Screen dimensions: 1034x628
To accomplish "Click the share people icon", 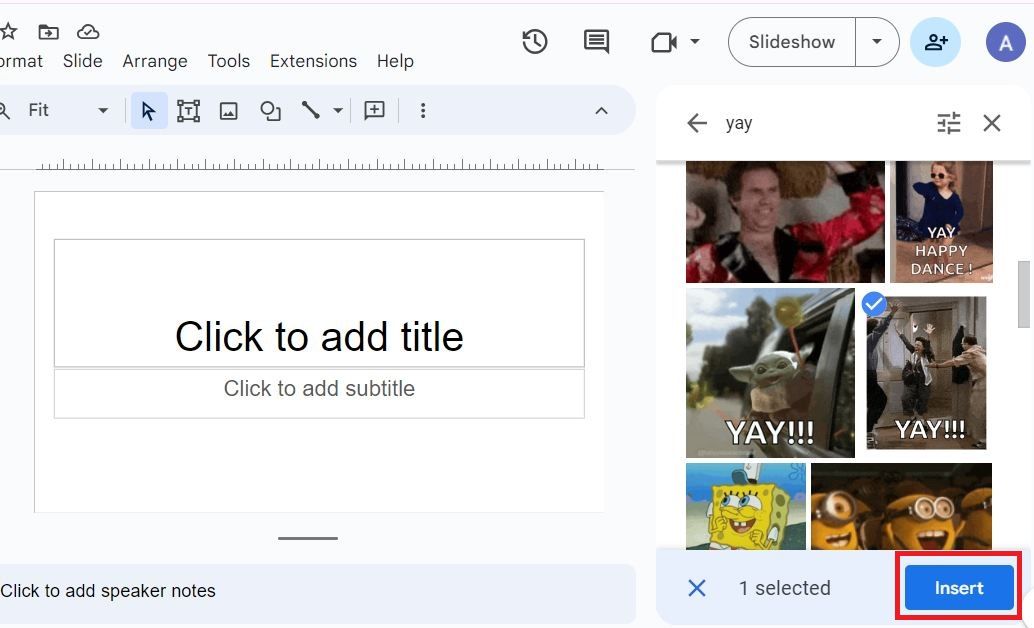I will (936, 42).
